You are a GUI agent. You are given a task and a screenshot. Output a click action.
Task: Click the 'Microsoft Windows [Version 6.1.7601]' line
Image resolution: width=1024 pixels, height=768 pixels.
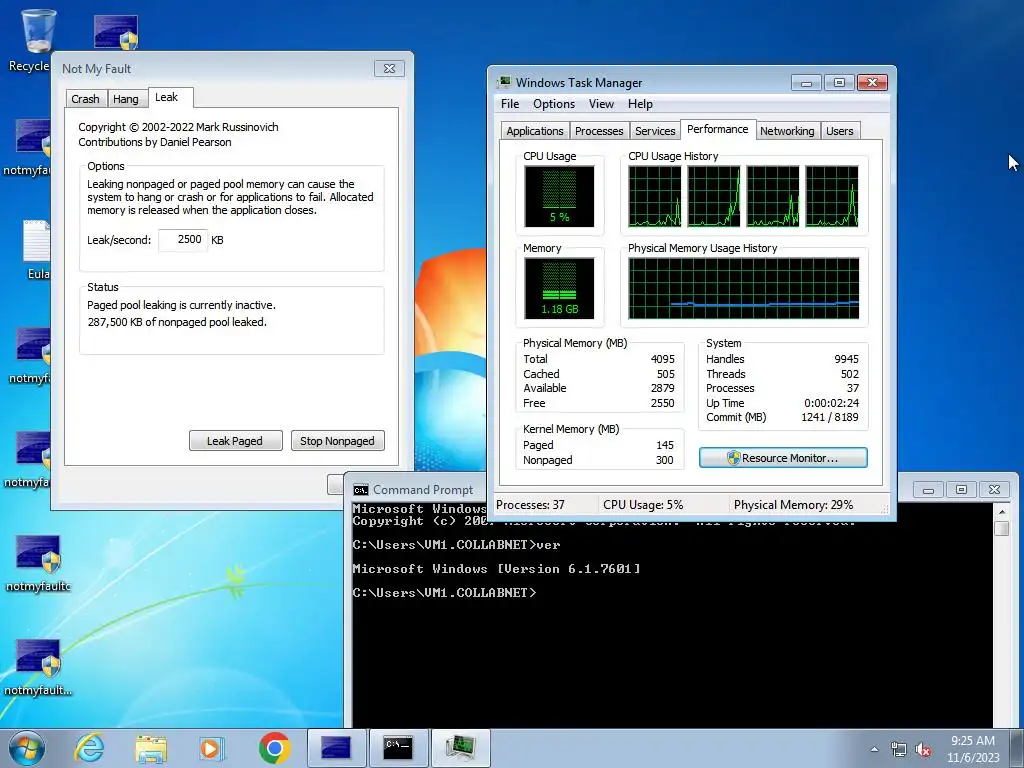tap(496, 569)
